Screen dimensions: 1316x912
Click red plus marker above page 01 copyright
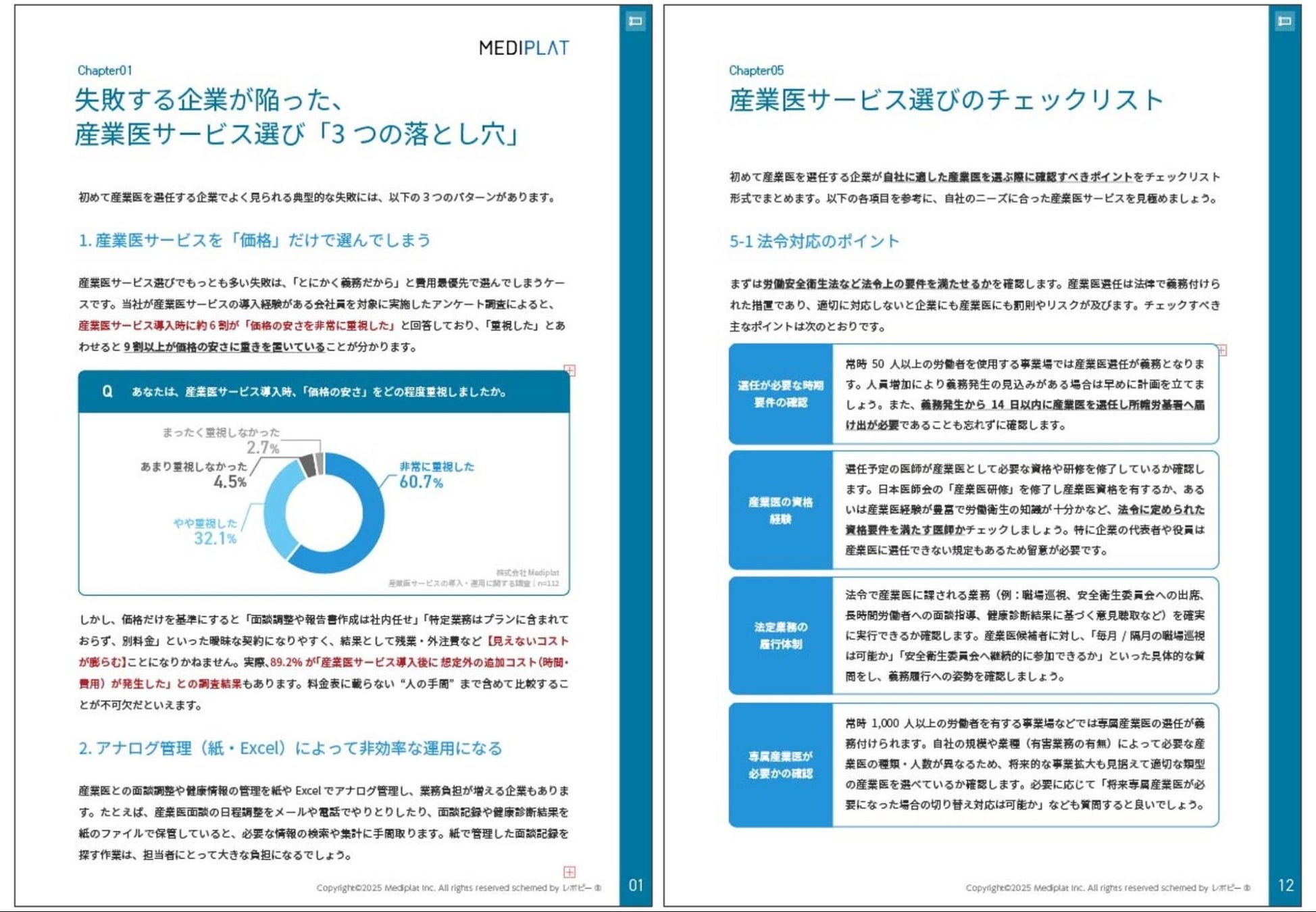[x=570, y=871]
